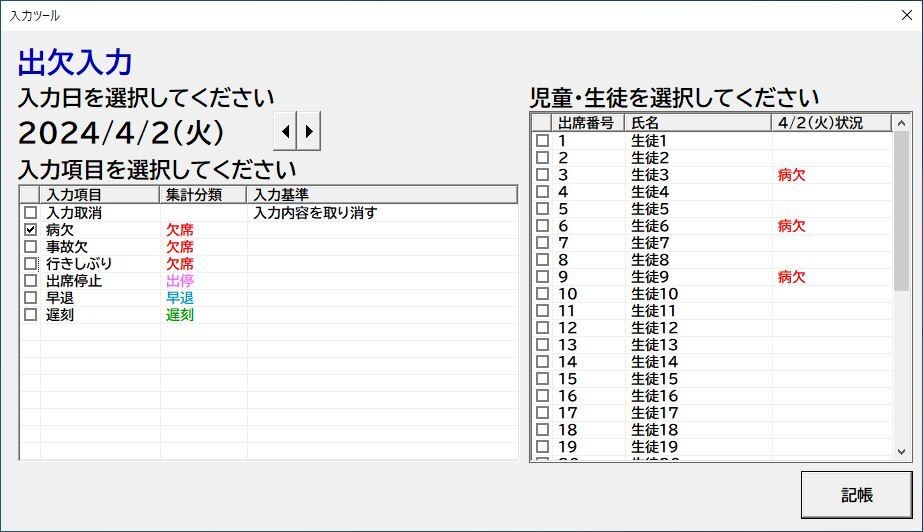
Task: Close the 入力ツール window
Action: pos(907,15)
